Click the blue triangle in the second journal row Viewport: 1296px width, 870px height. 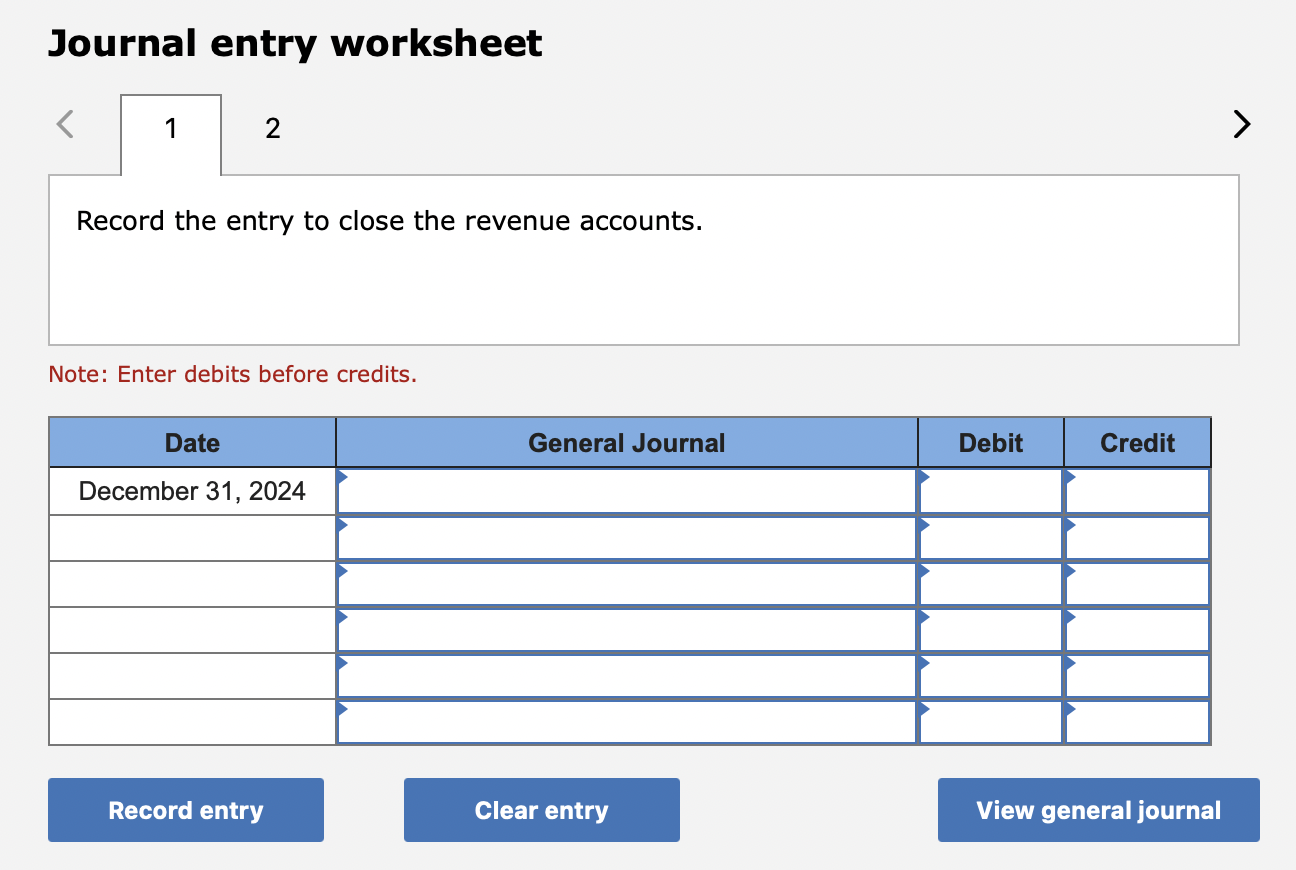342,522
